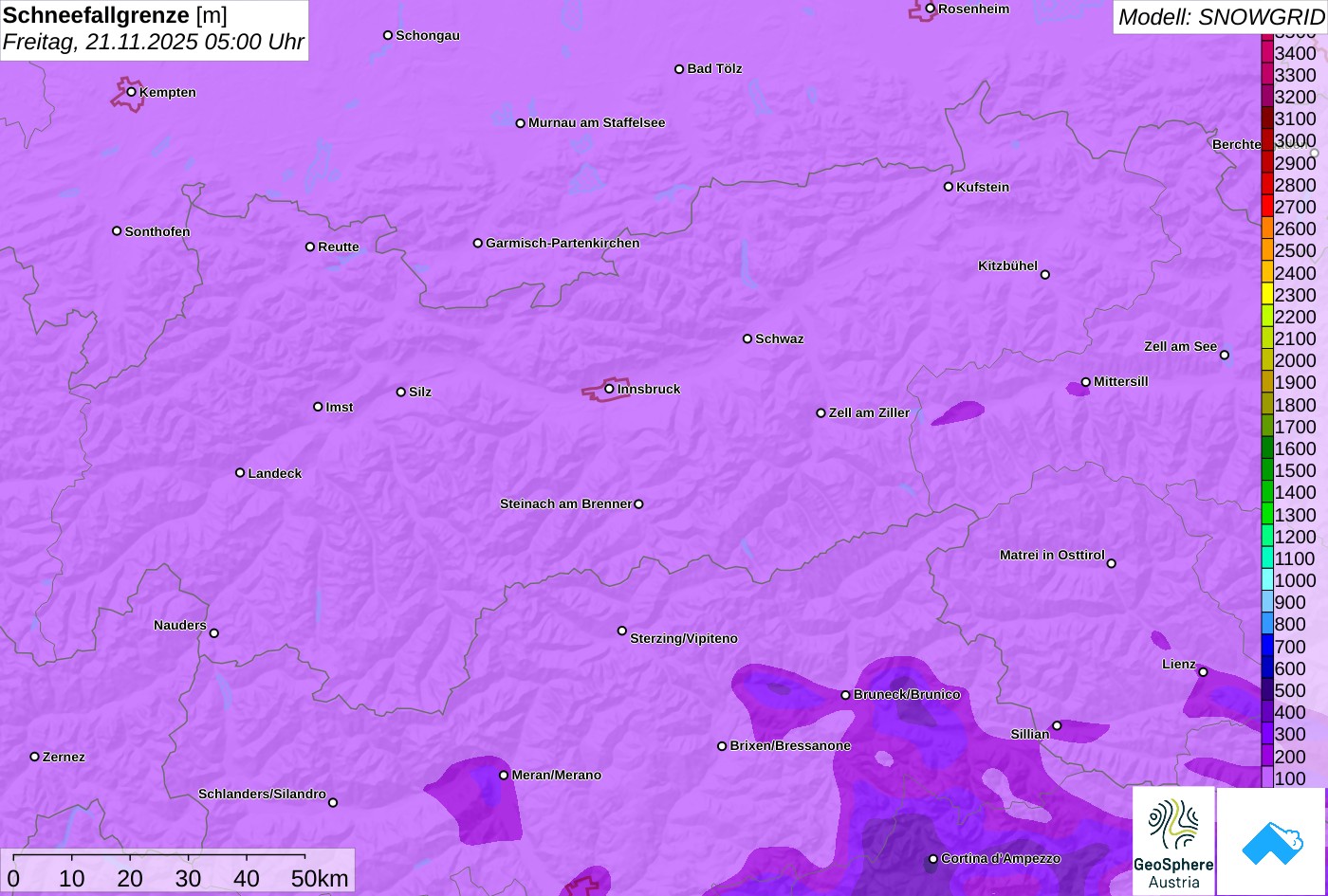The height and width of the screenshot is (896, 1328).
Task: Click the Murnau am Staffelsee marker dot
Action: [x=521, y=122]
